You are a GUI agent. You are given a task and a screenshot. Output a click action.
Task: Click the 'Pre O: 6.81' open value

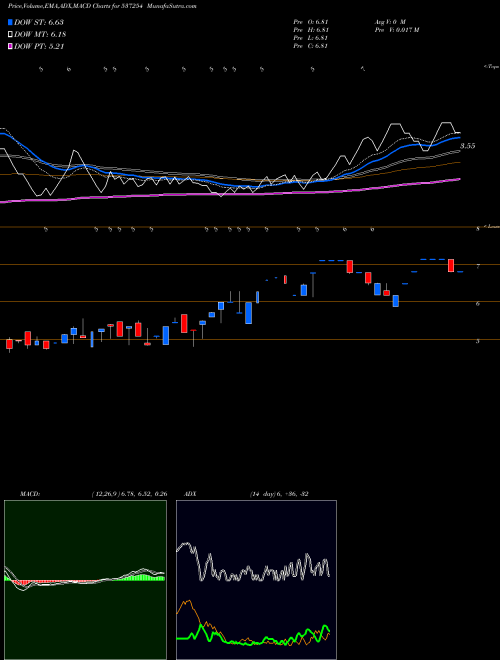pyautogui.click(x=311, y=22)
